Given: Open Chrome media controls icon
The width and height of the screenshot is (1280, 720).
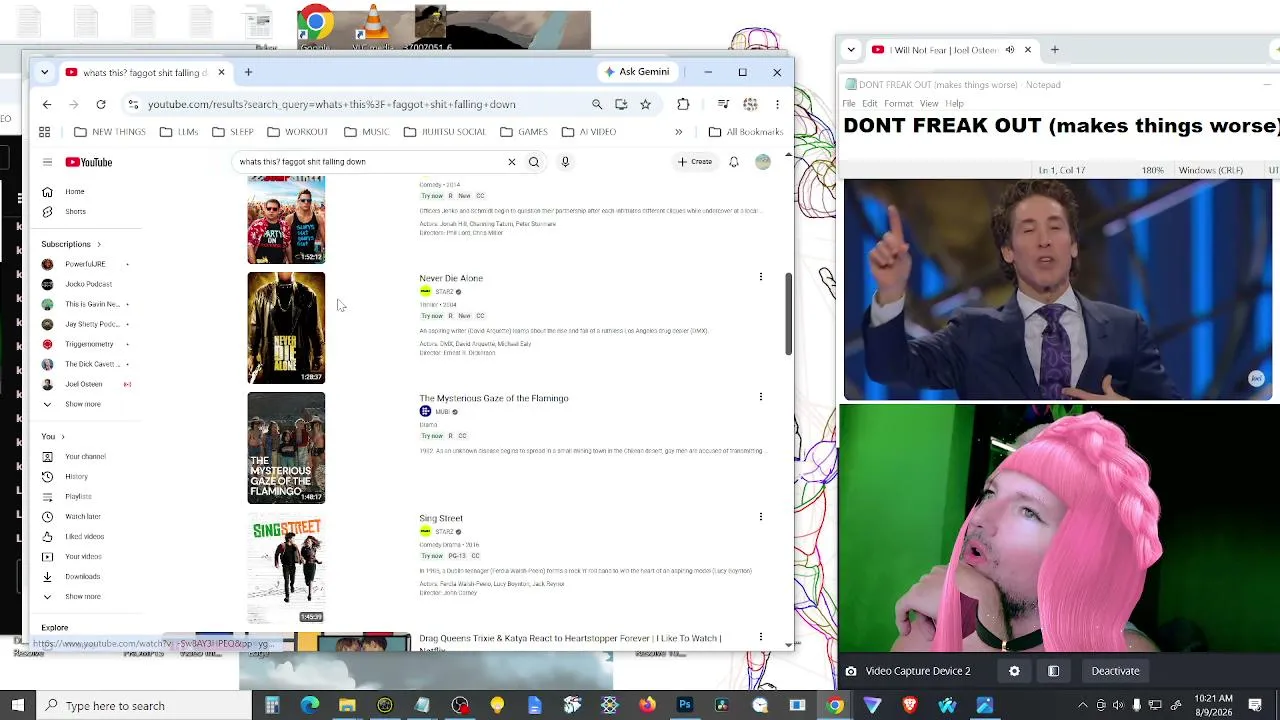Looking at the screenshot, I should [x=723, y=104].
